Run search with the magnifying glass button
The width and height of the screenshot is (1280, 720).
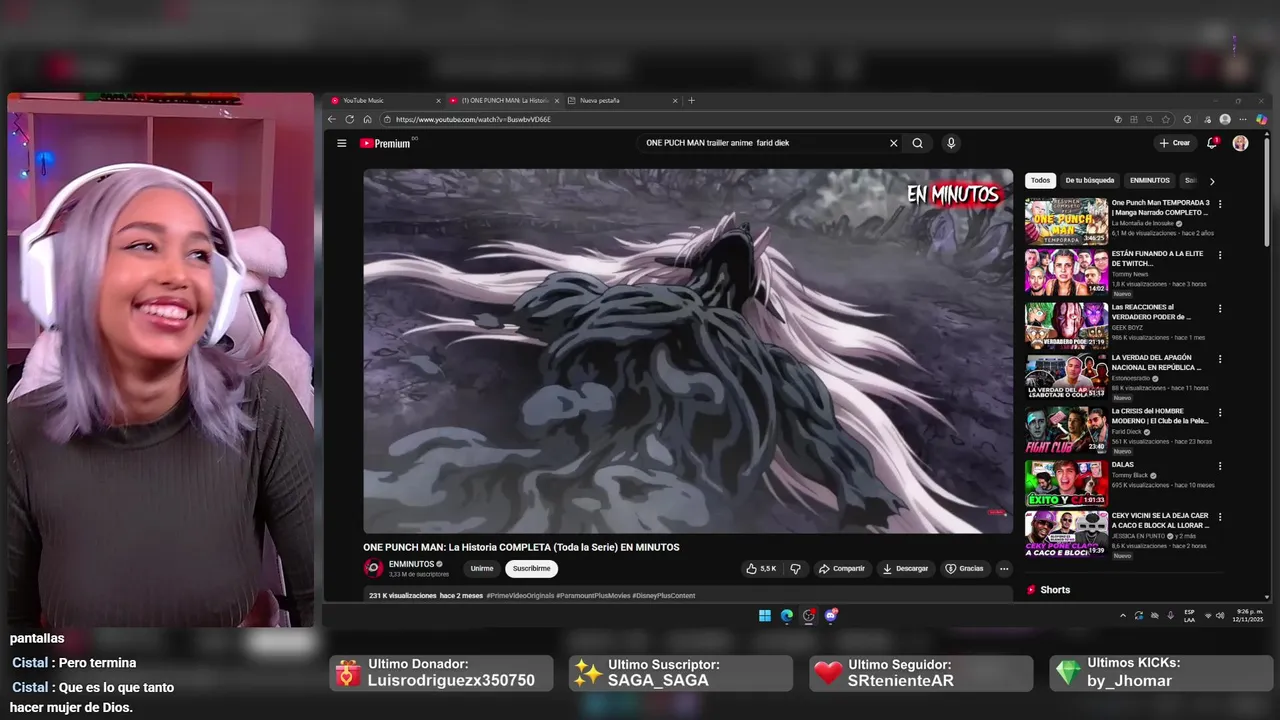coord(917,143)
